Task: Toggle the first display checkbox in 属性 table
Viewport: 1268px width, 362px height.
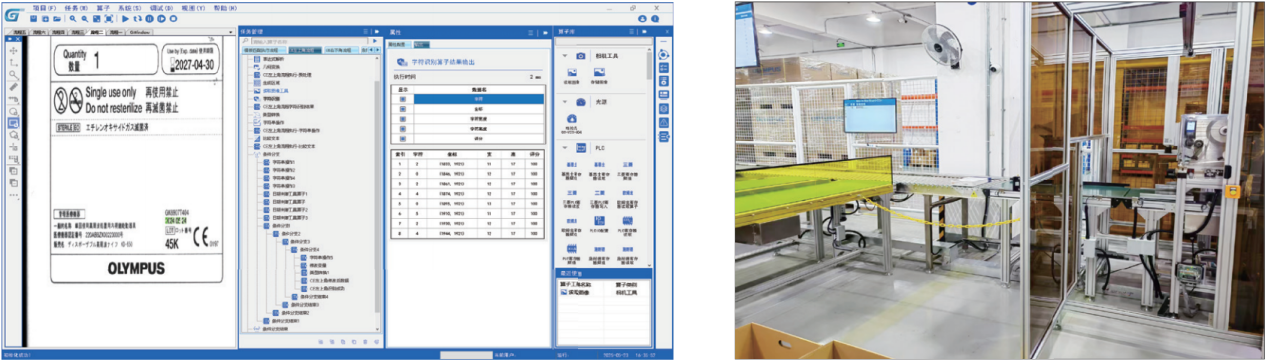Action: (403, 99)
